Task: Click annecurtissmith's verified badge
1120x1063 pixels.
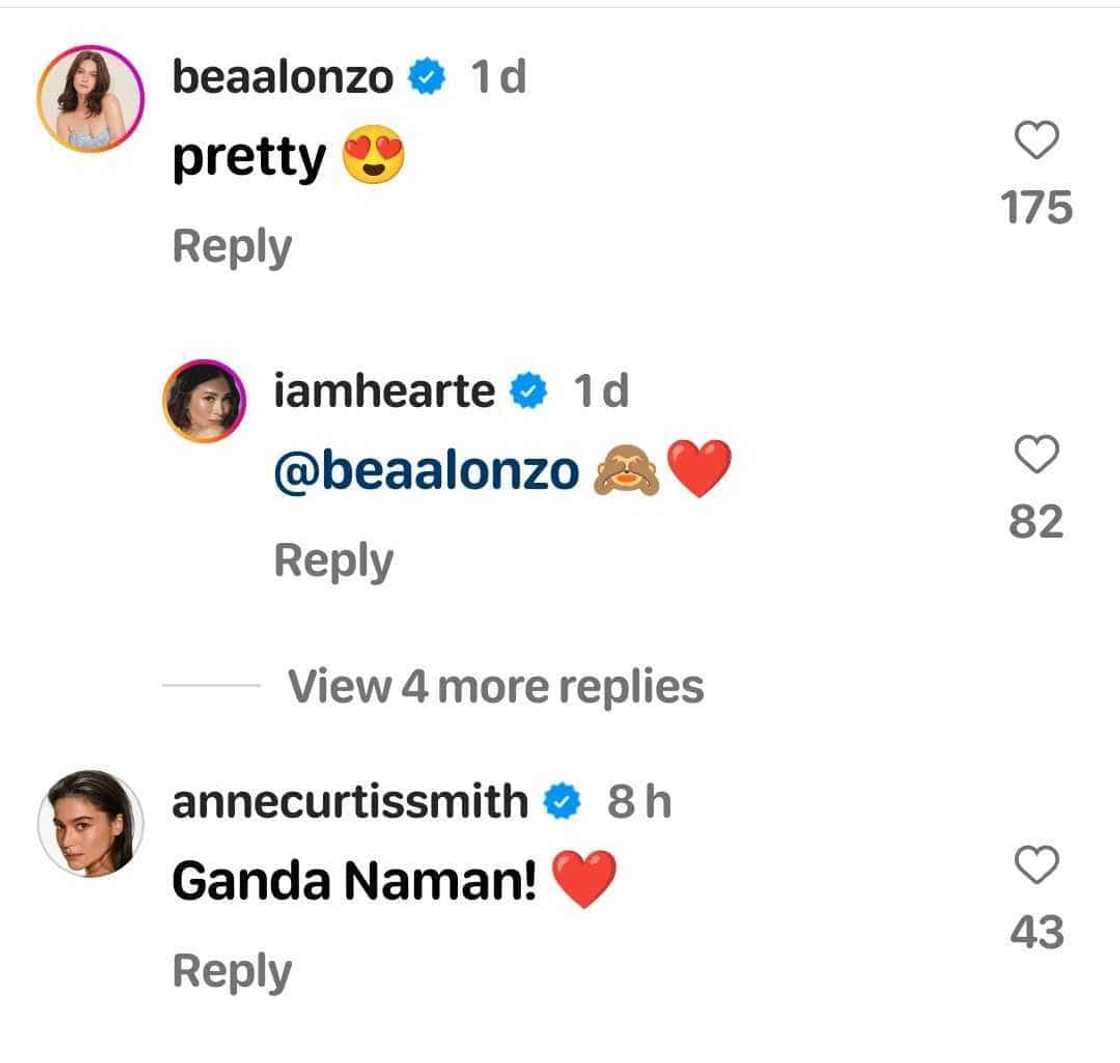Action: [x=564, y=803]
